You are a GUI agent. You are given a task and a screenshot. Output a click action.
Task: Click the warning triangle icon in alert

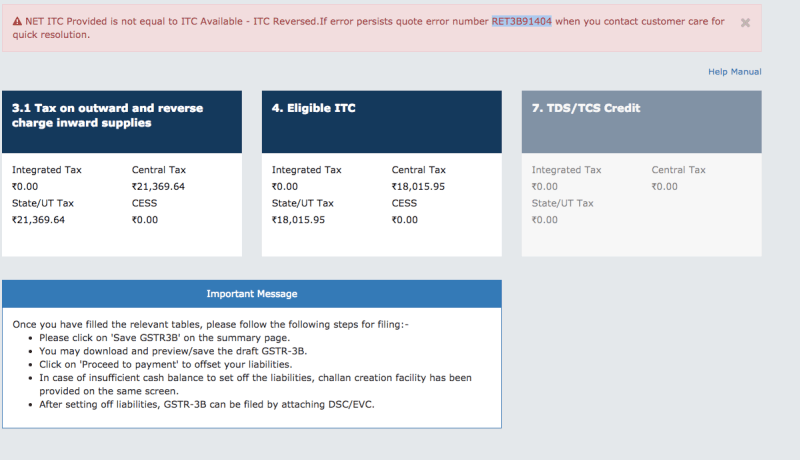(17, 21)
